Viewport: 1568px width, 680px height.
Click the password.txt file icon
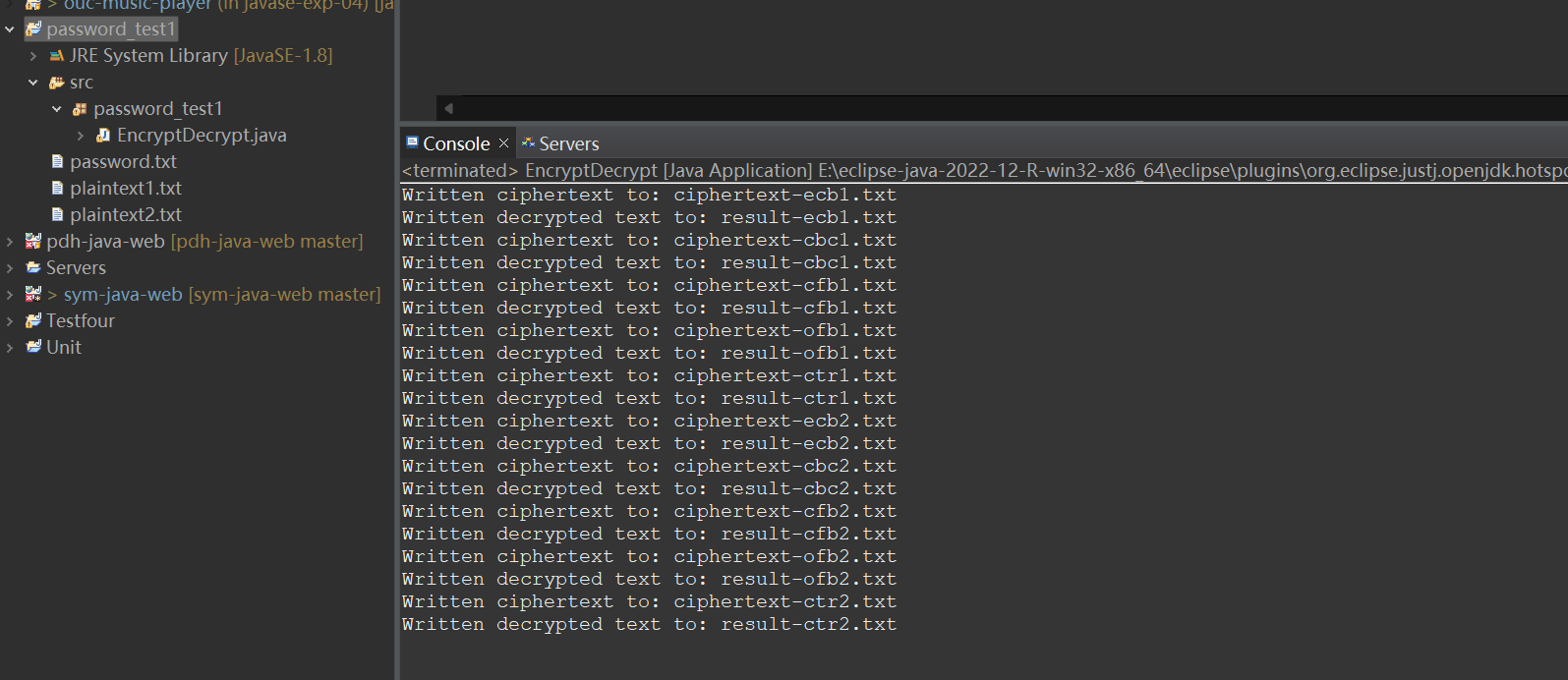(57, 162)
